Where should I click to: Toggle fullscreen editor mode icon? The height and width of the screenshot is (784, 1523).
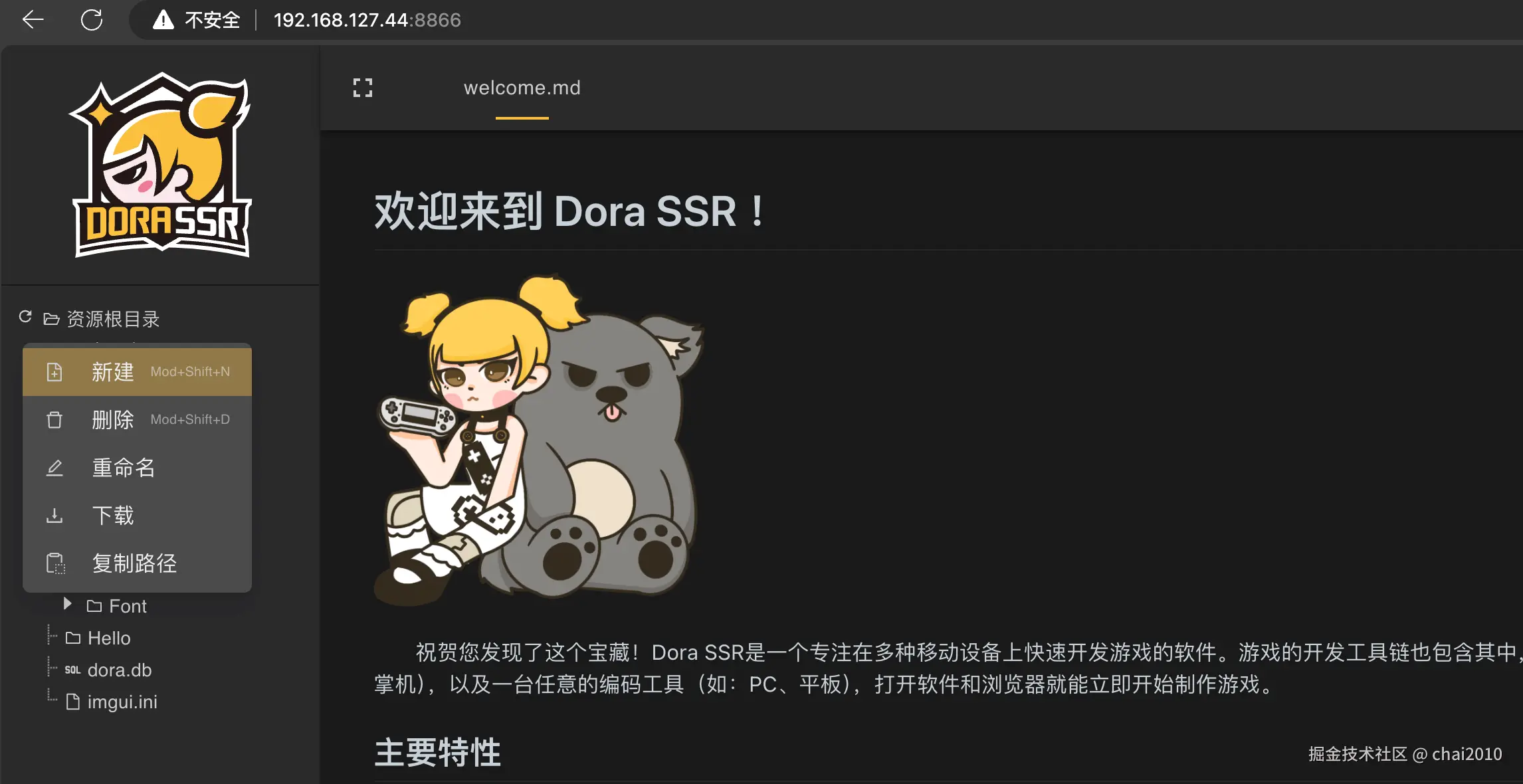coord(363,88)
